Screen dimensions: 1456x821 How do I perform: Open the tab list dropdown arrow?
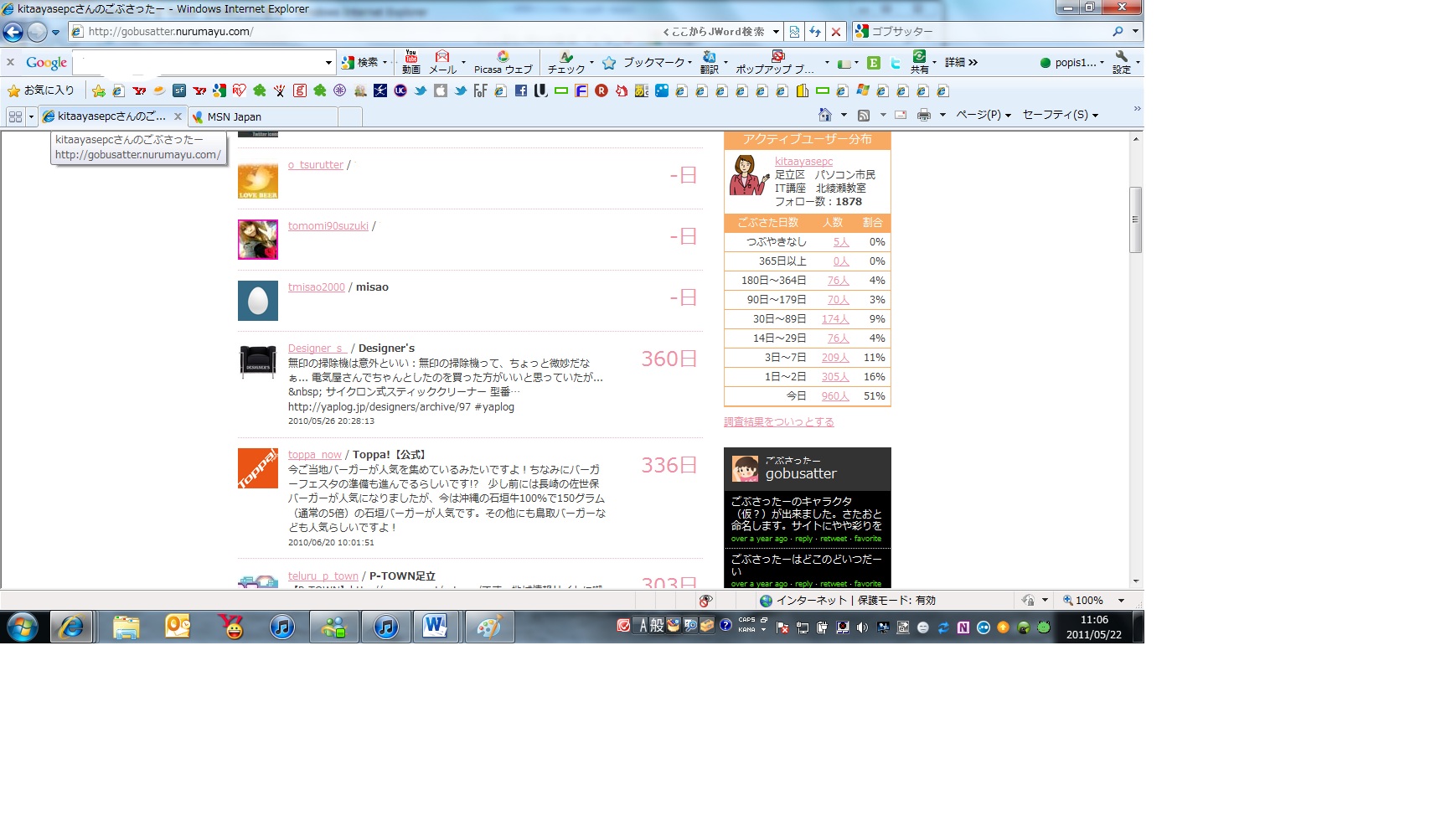coord(31,116)
